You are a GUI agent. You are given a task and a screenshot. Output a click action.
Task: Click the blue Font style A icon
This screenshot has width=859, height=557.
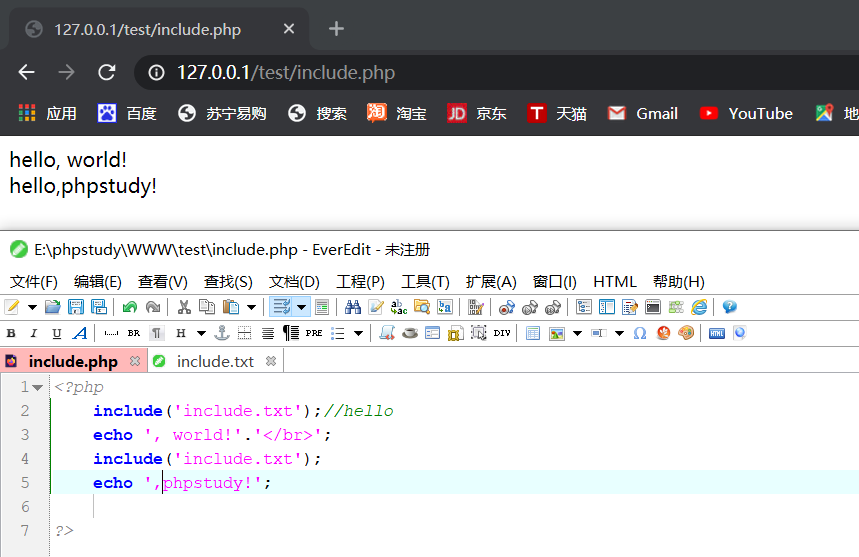(80, 333)
